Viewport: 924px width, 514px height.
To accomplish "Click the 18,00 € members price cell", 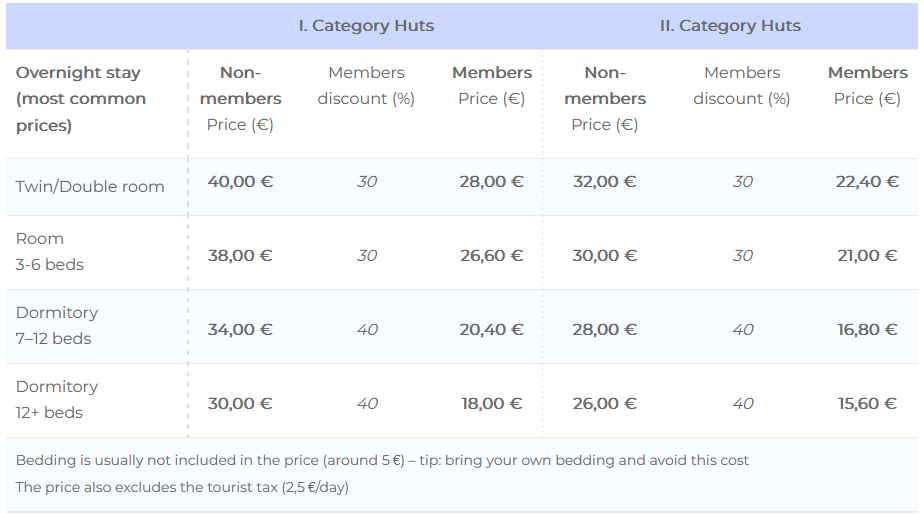I will tap(491, 404).
